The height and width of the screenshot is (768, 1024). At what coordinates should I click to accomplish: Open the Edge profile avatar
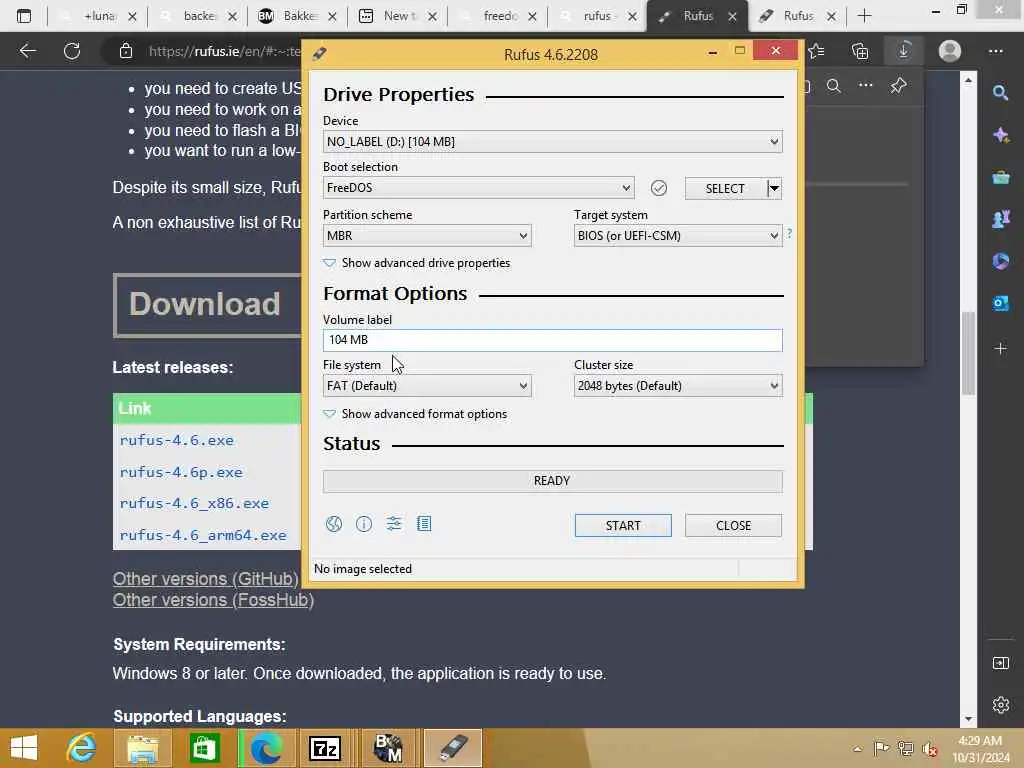tap(950, 51)
